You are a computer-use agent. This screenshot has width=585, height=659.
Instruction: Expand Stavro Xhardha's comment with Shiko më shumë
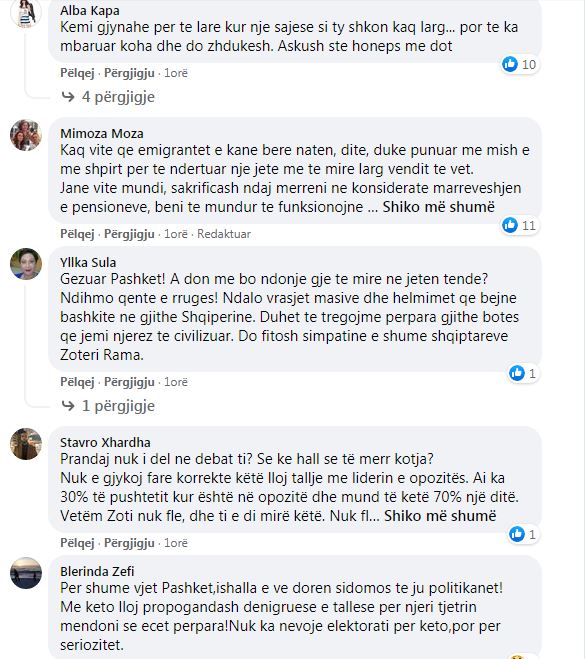440,516
